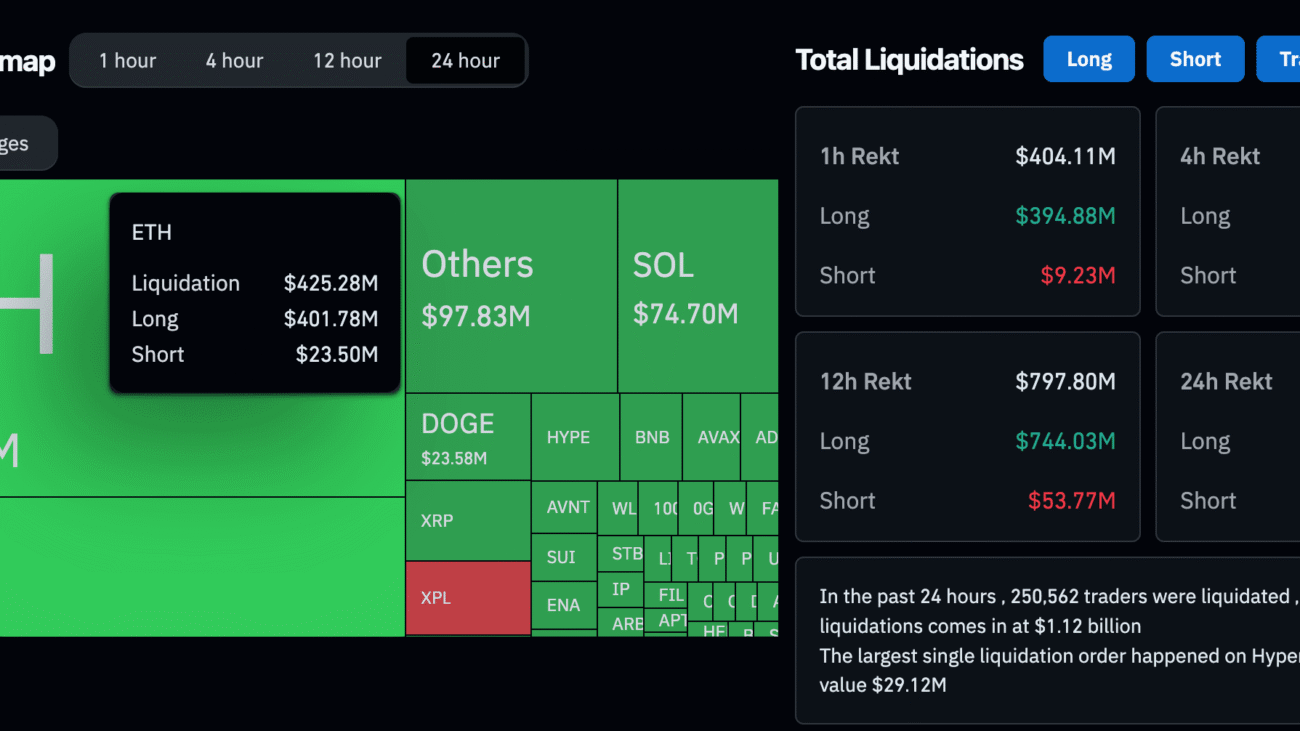The height and width of the screenshot is (731, 1300).
Task: Click the 12h Rekt summary card
Action: click(967, 437)
